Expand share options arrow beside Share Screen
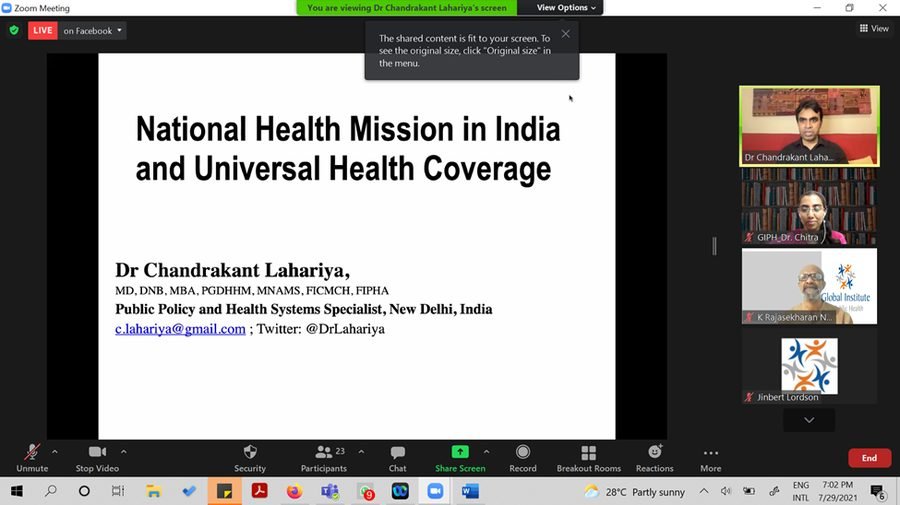The height and width of the screenshot is (505, 900). coord(486,452)
